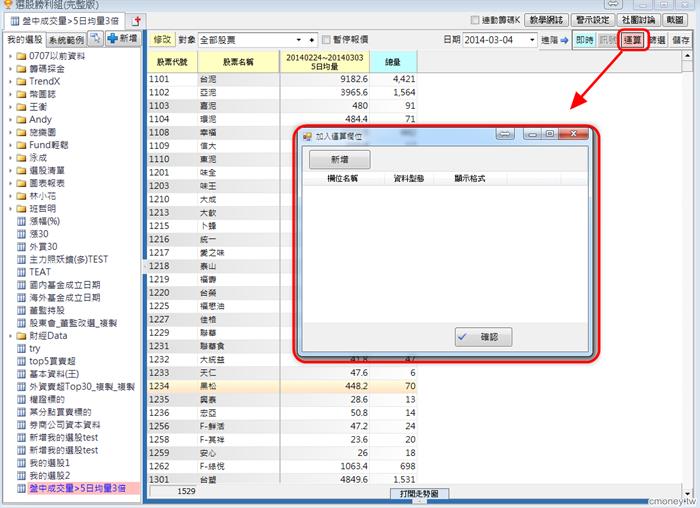
Task: Click the blue 進階 arrow icon
Action: point(565,40)
